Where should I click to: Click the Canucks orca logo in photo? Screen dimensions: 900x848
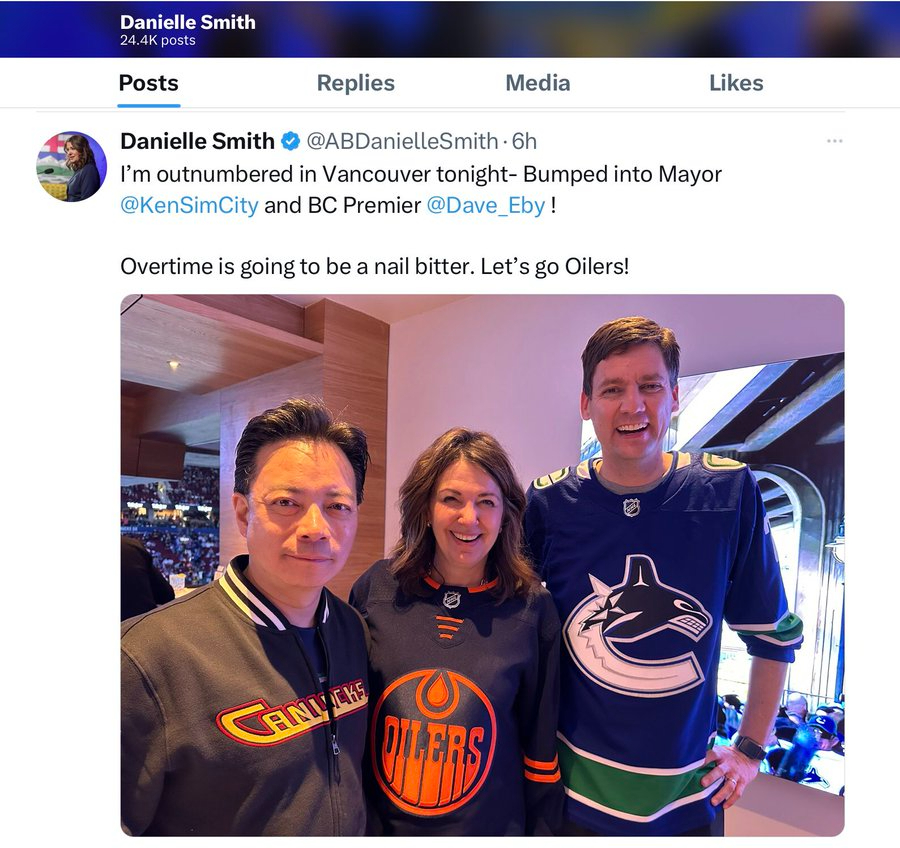pos(638,626)
